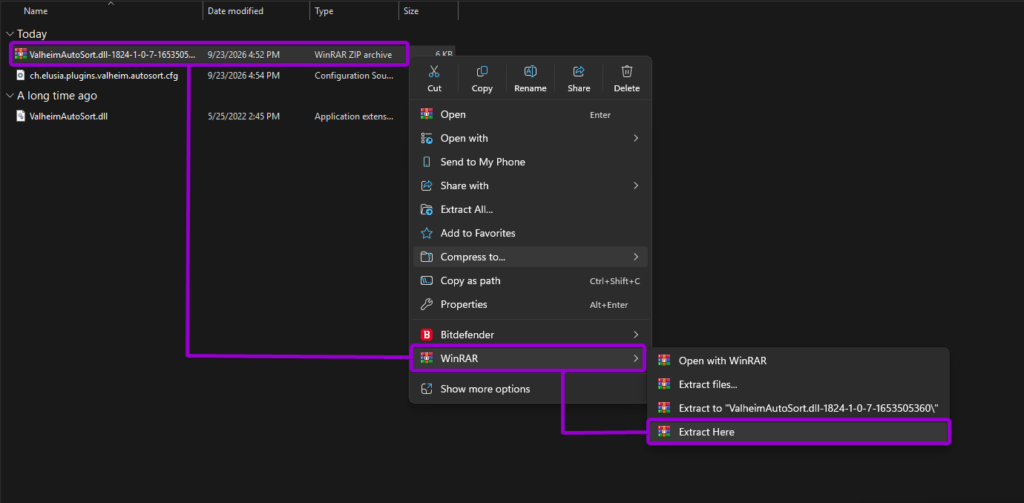Click date 9/23/2026 4:54 PM
Screen dimensions: 1024x503
(x=244, y=75)
